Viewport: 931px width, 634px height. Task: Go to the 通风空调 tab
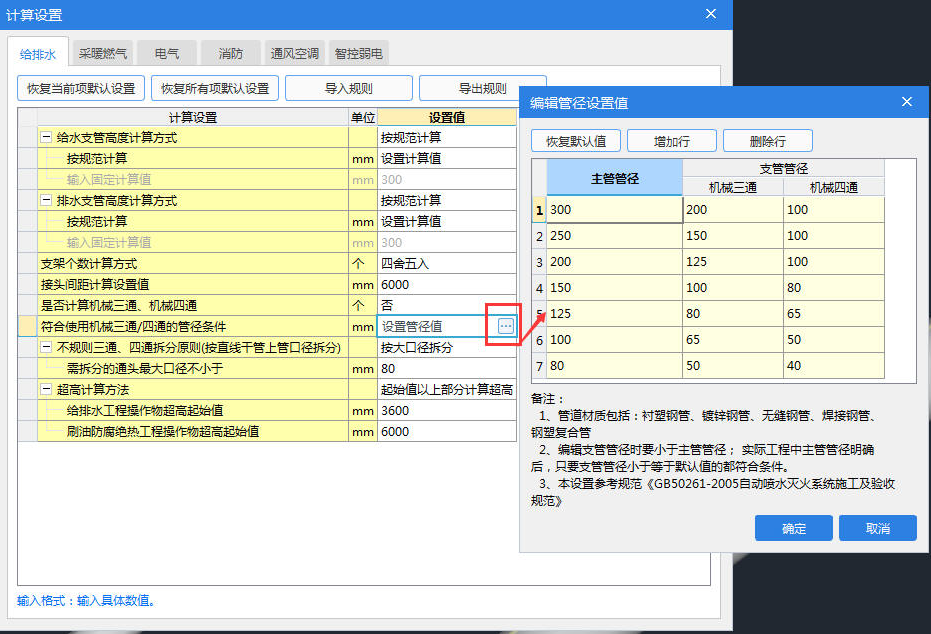pos(294,54)
